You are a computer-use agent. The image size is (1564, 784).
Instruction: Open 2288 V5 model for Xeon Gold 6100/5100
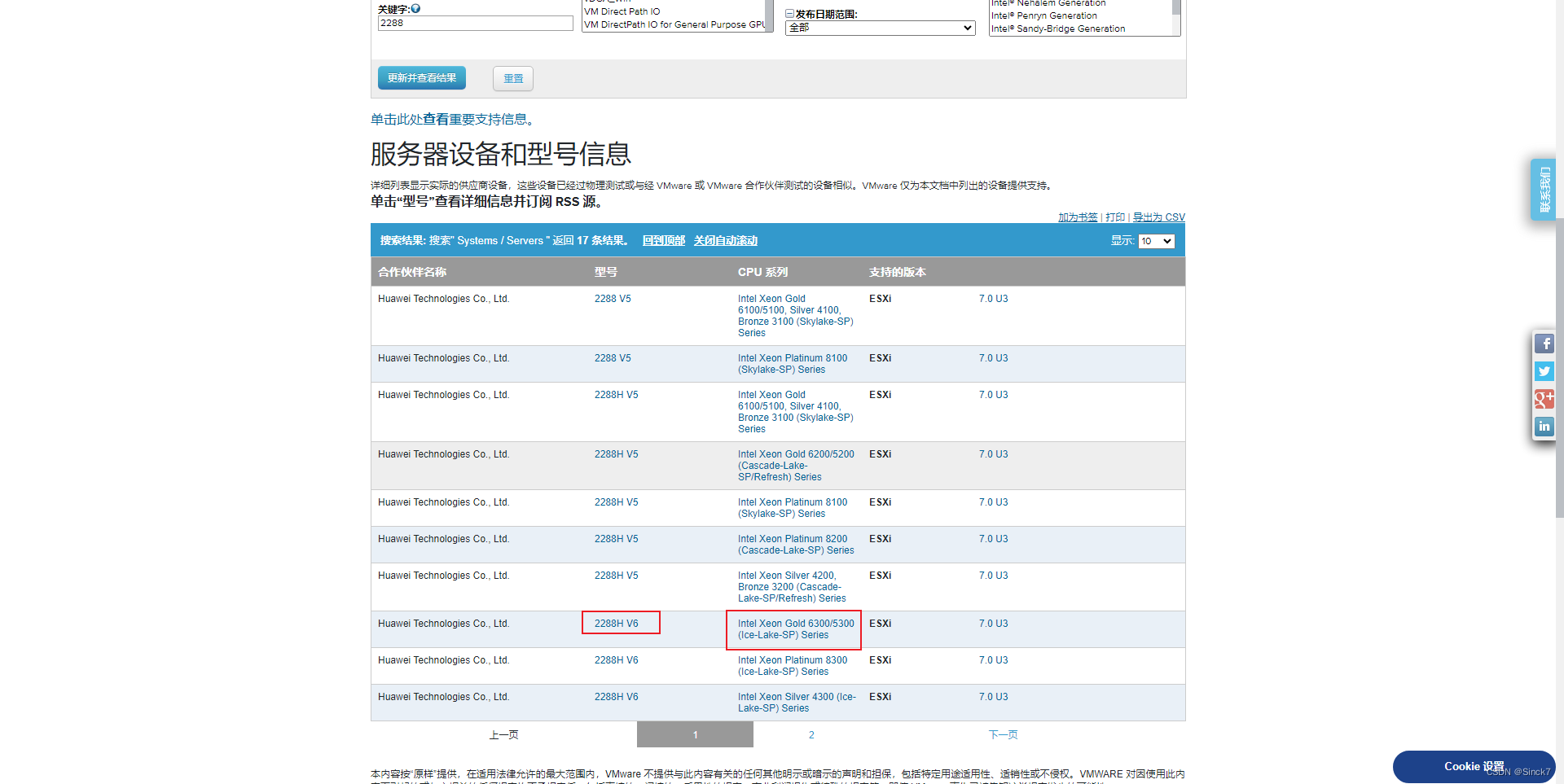pyautogui.click(x=613, y=299)
